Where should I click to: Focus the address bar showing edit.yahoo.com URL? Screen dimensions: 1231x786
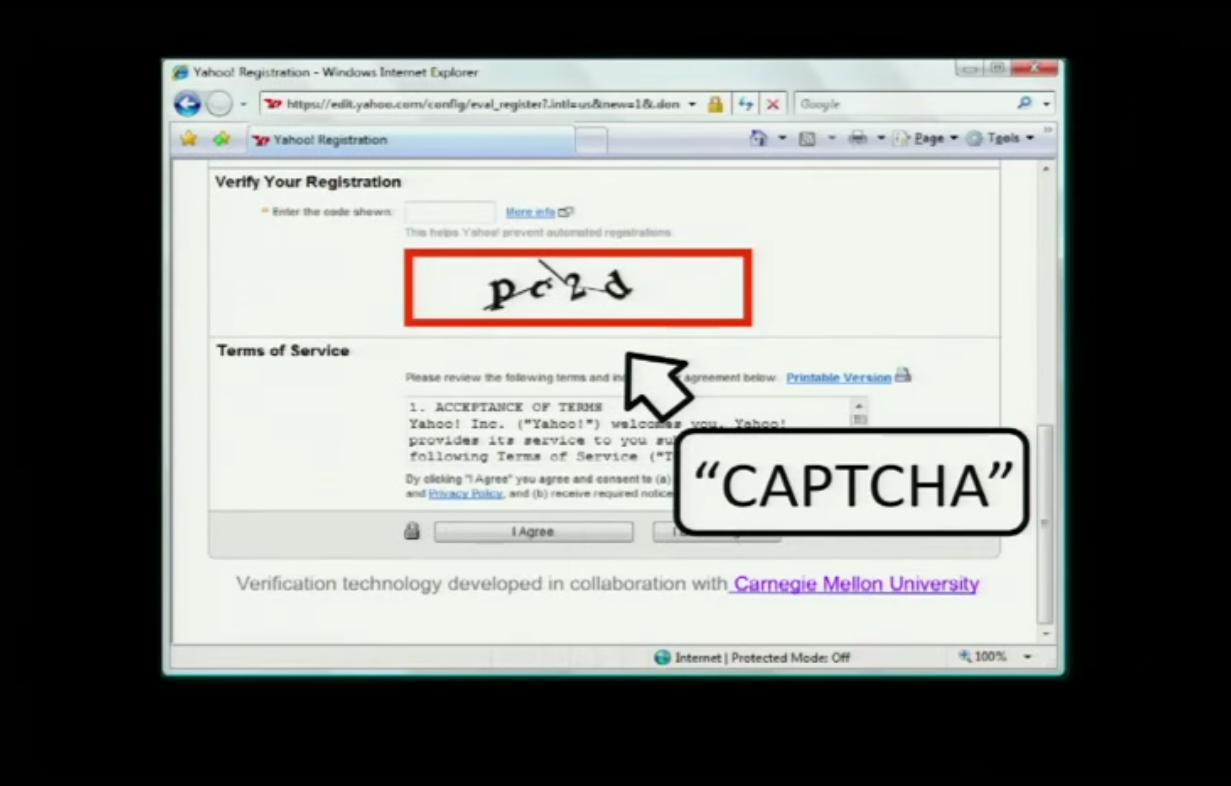(472, 104)
